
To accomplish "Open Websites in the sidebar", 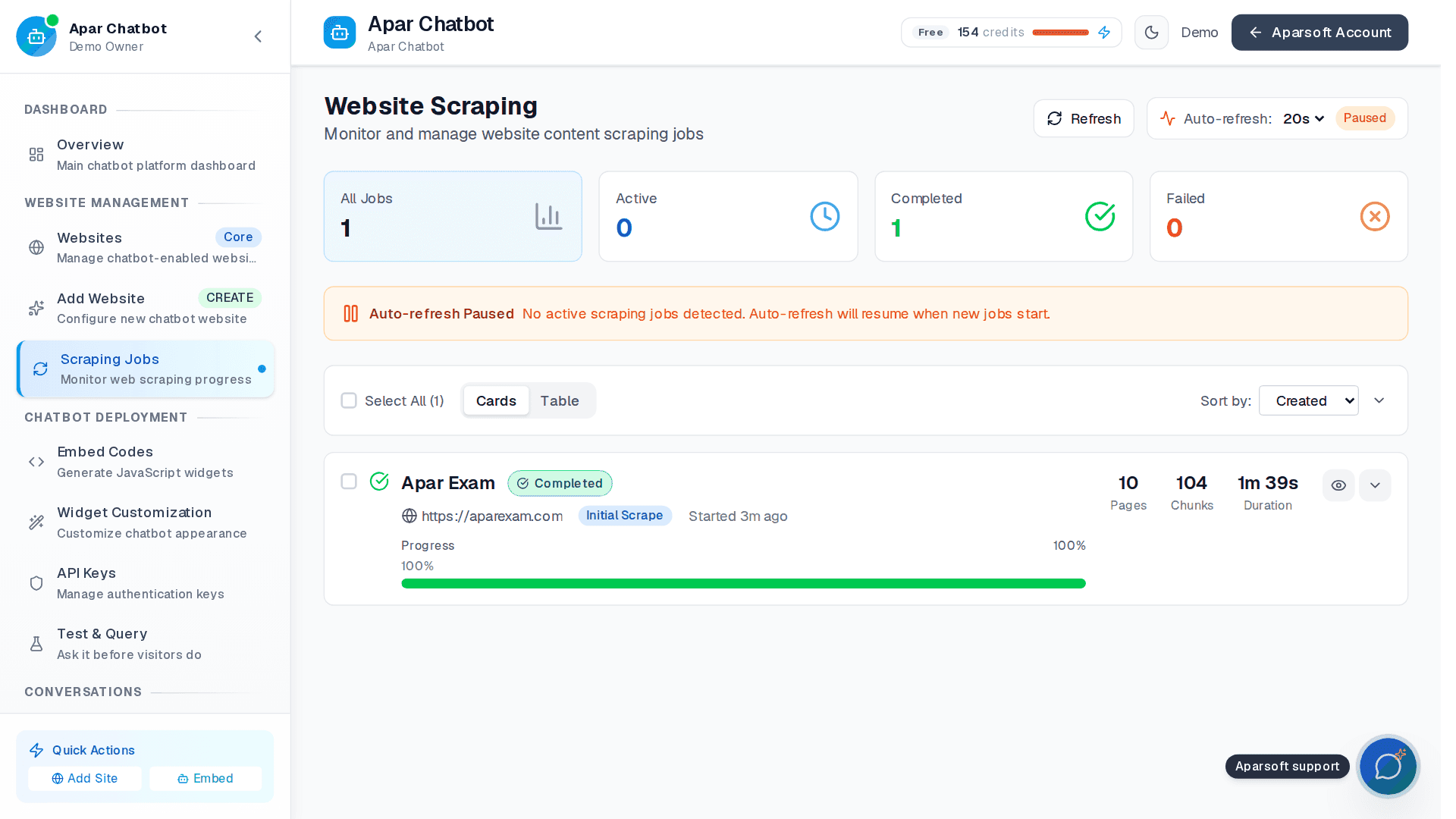I will pyautogui.click(x=146, y=248).
